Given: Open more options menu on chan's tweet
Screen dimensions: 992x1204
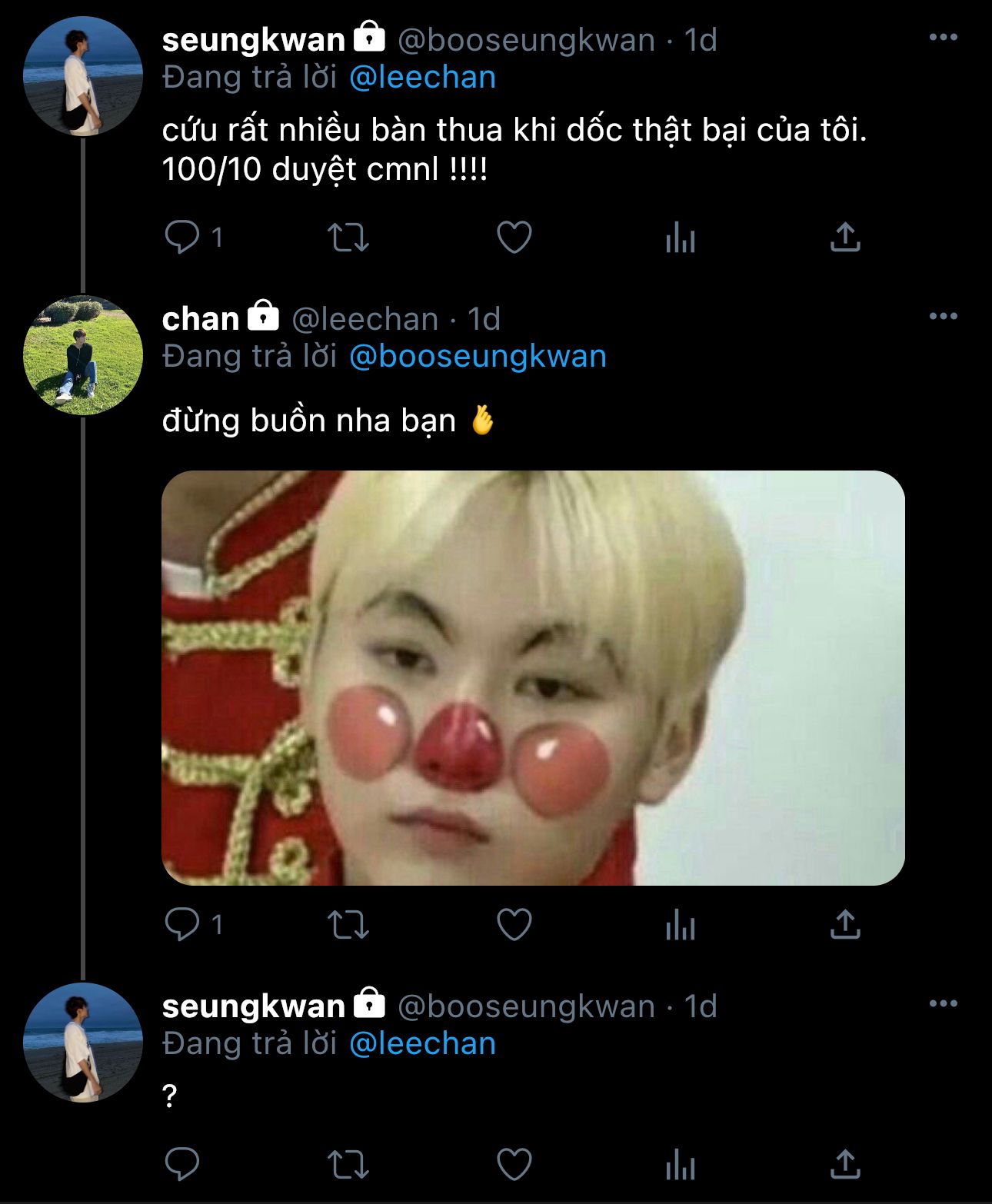Looking at the screenshot, I should (943, 317).
